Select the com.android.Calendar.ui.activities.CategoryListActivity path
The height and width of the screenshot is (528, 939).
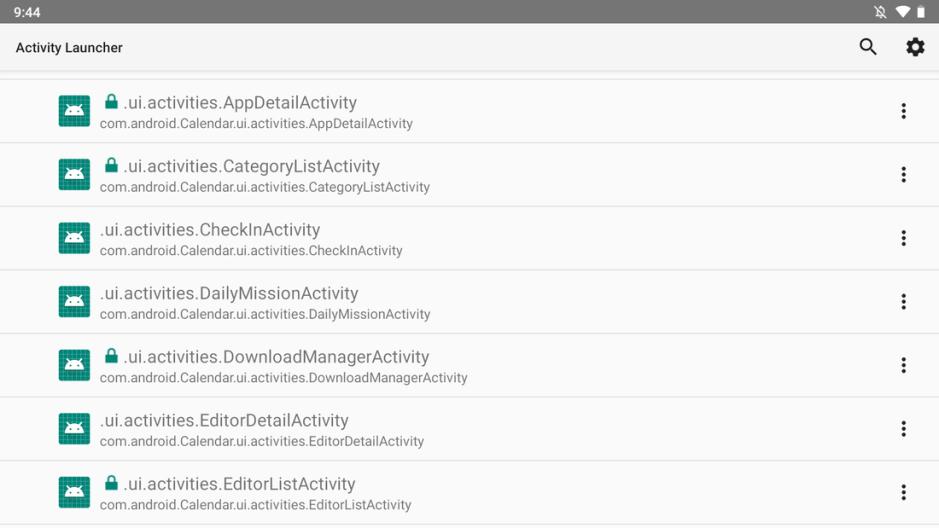265,187
